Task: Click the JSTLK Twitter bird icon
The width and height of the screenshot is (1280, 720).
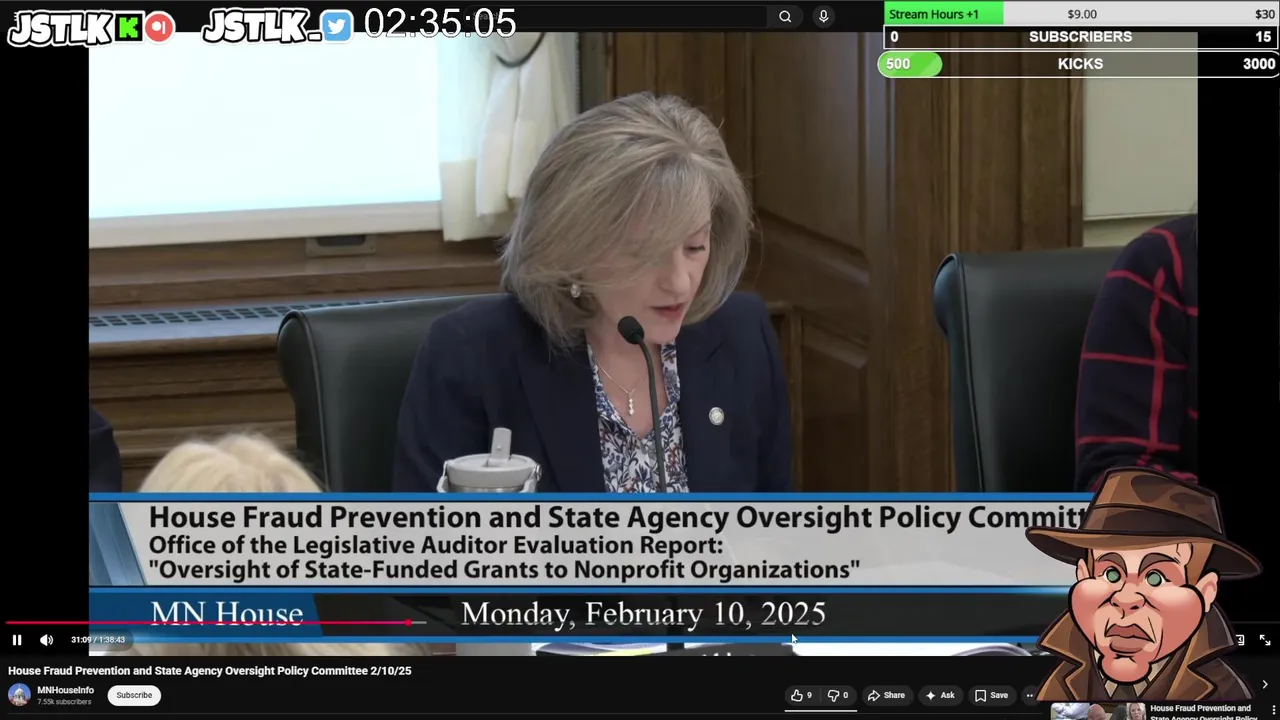Action: [337, 26]
